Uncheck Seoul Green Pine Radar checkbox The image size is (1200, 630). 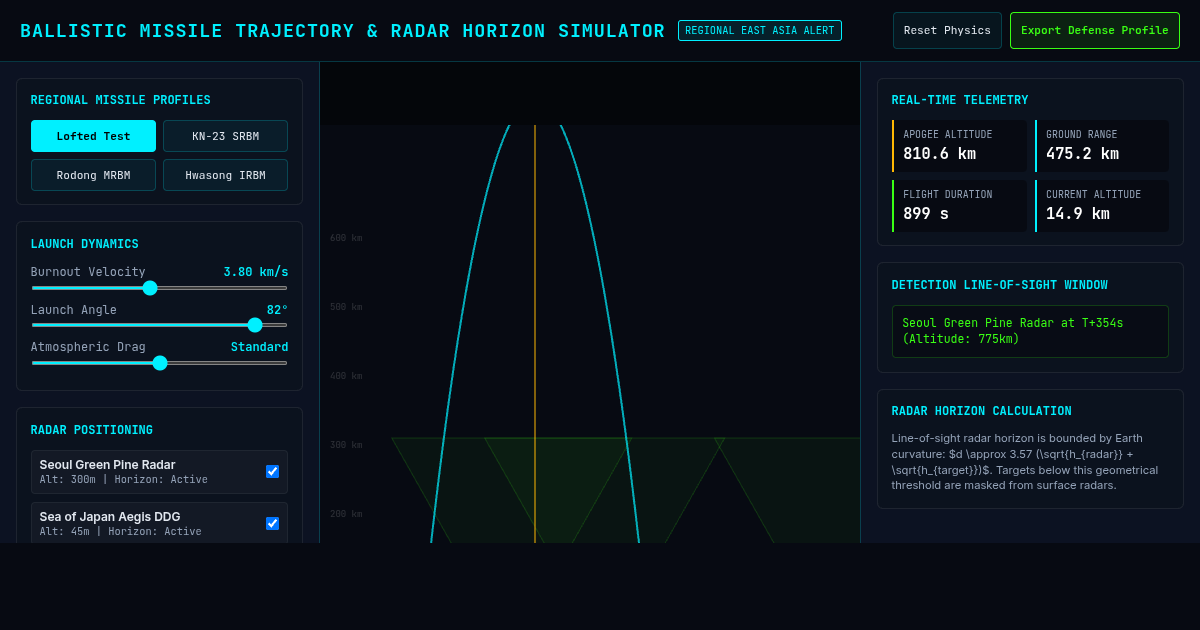[x=272, y=472]
